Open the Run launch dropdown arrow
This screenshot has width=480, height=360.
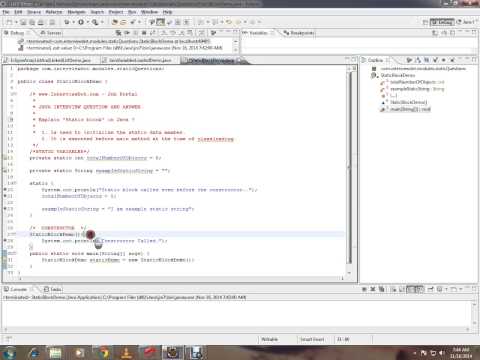[87, 22]
